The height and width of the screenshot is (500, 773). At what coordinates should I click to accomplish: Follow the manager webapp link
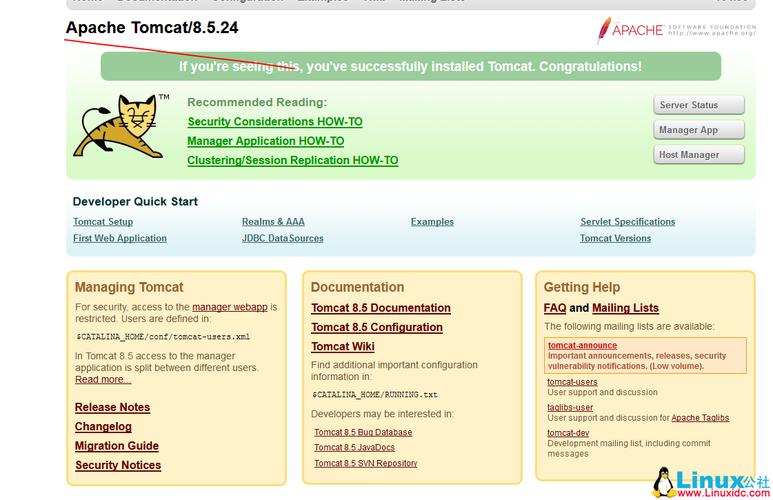point(230,307)
